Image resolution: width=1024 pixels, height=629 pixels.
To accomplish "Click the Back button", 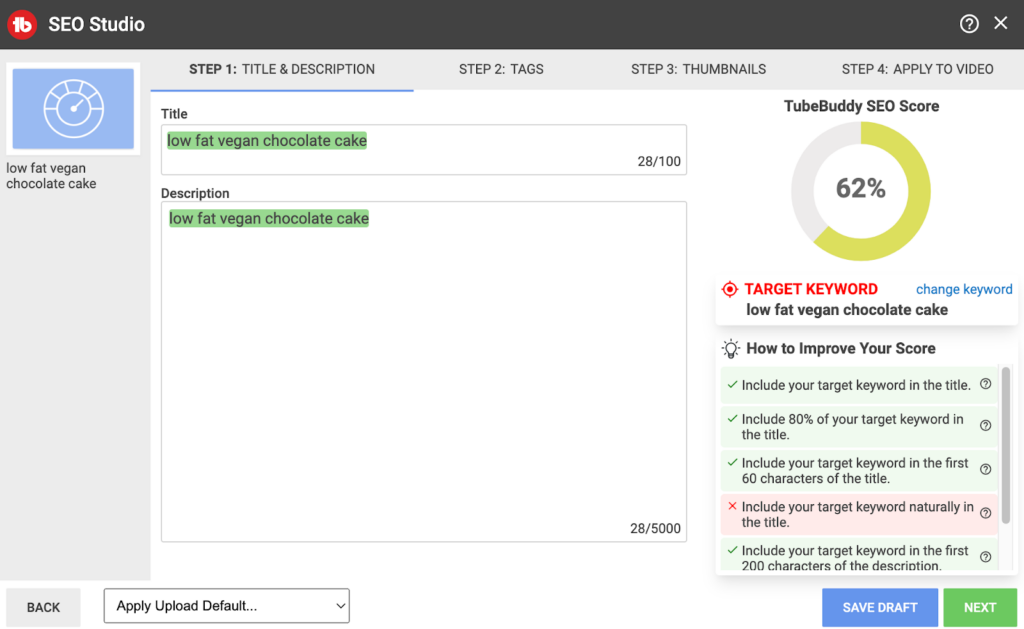I will [43, 607].
